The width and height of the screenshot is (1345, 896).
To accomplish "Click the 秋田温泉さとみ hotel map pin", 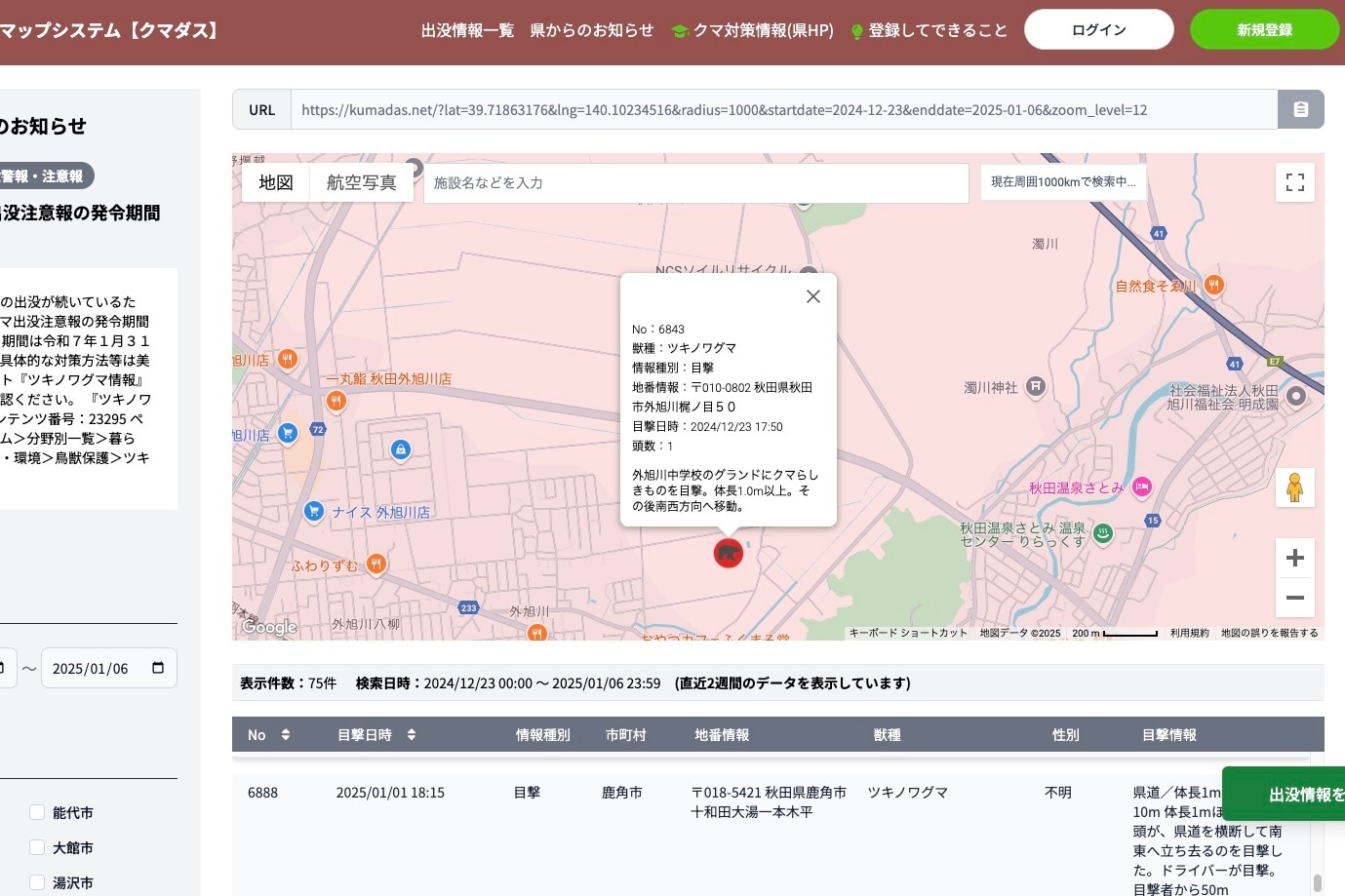I will [1142, 487].
